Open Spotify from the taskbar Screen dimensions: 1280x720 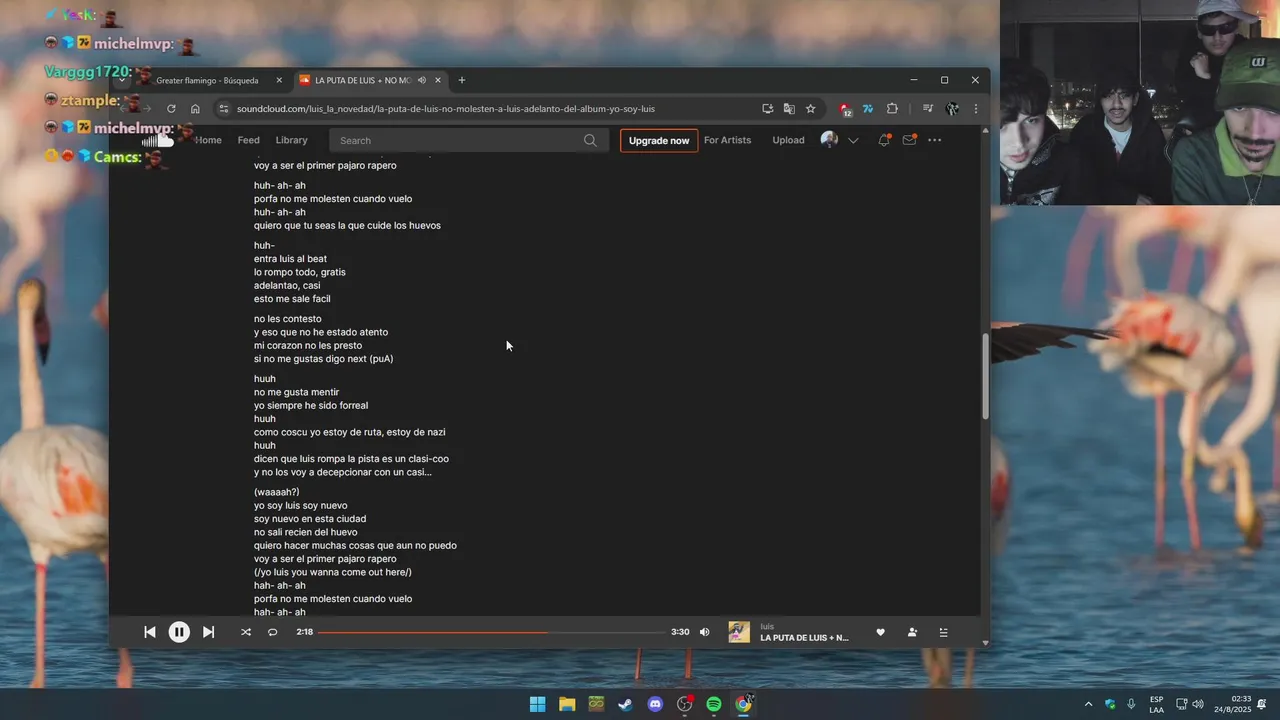coord(714,704)
